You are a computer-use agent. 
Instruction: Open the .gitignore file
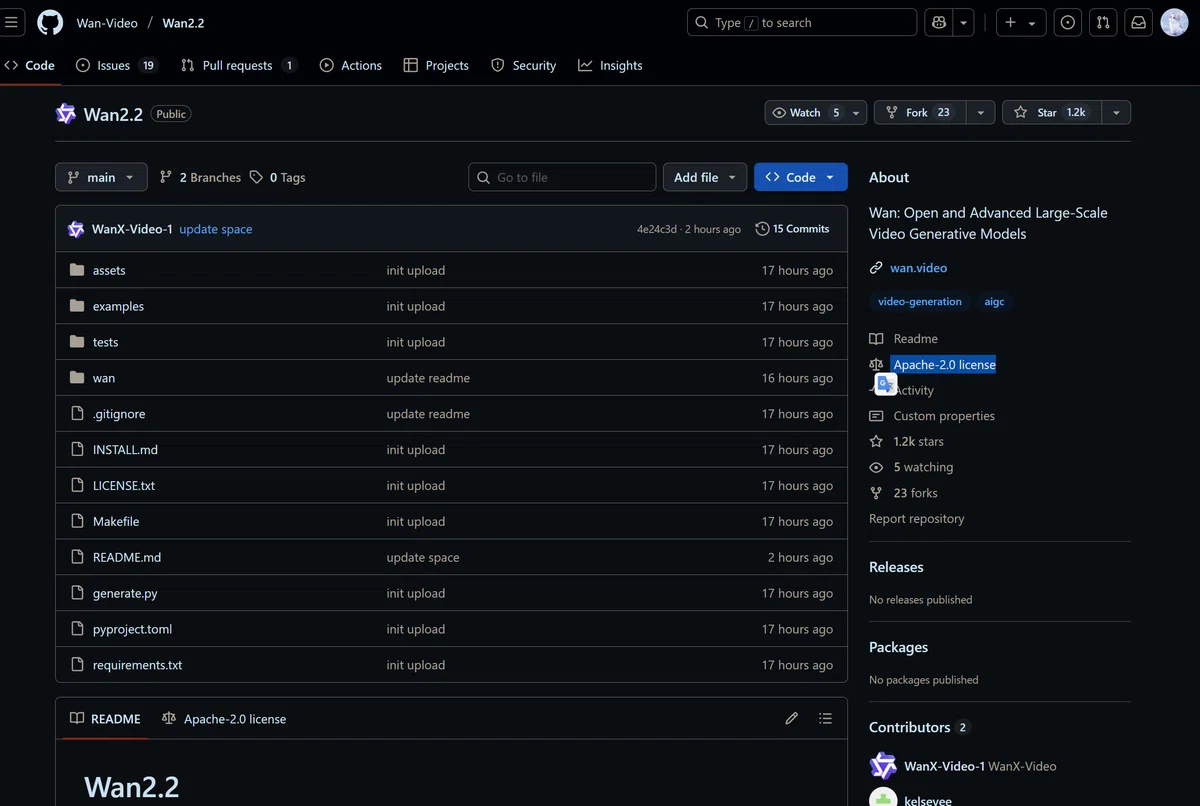point(119,414)
